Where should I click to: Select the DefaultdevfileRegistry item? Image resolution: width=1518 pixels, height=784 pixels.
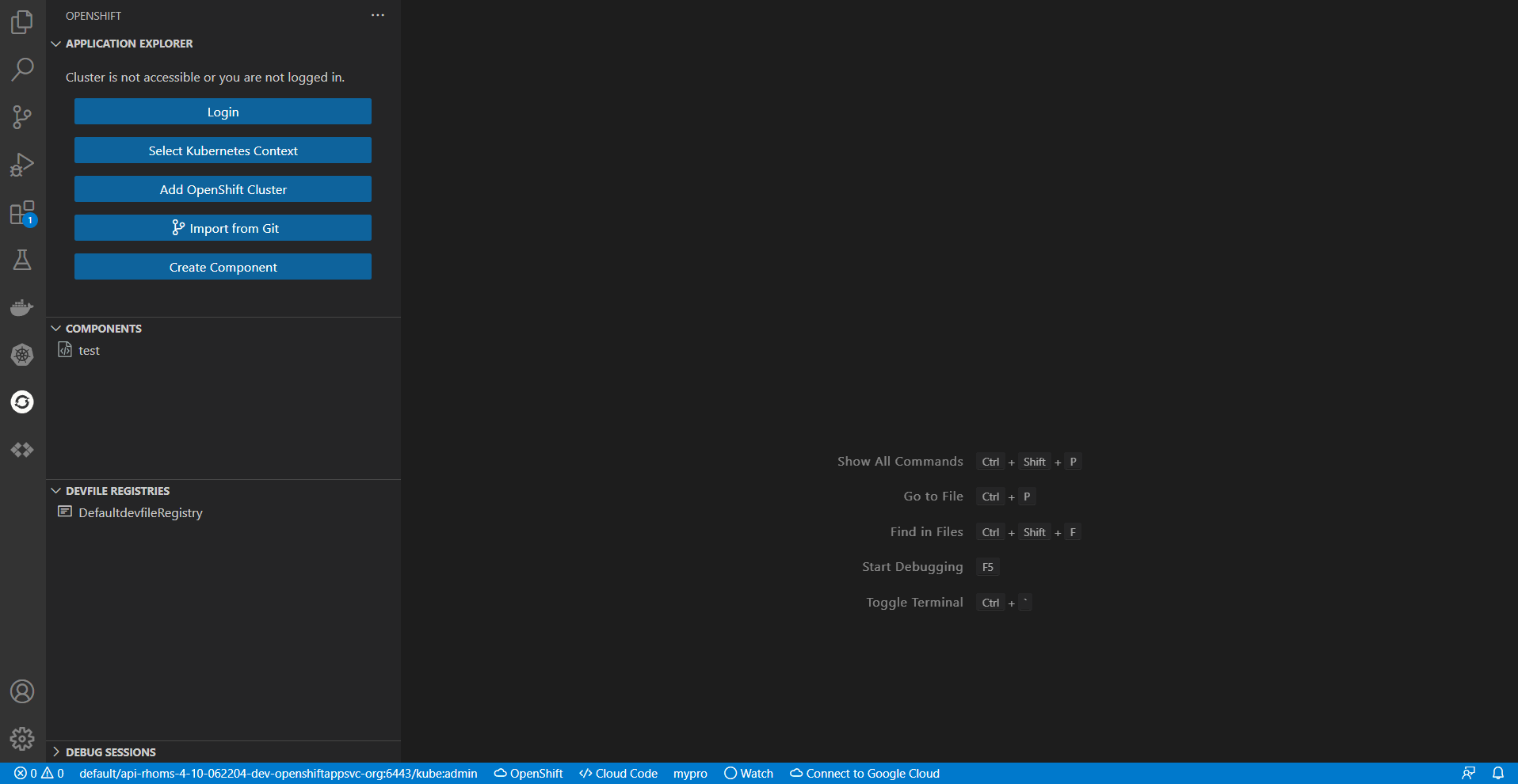pyautogui.click(x=223, y=512)
